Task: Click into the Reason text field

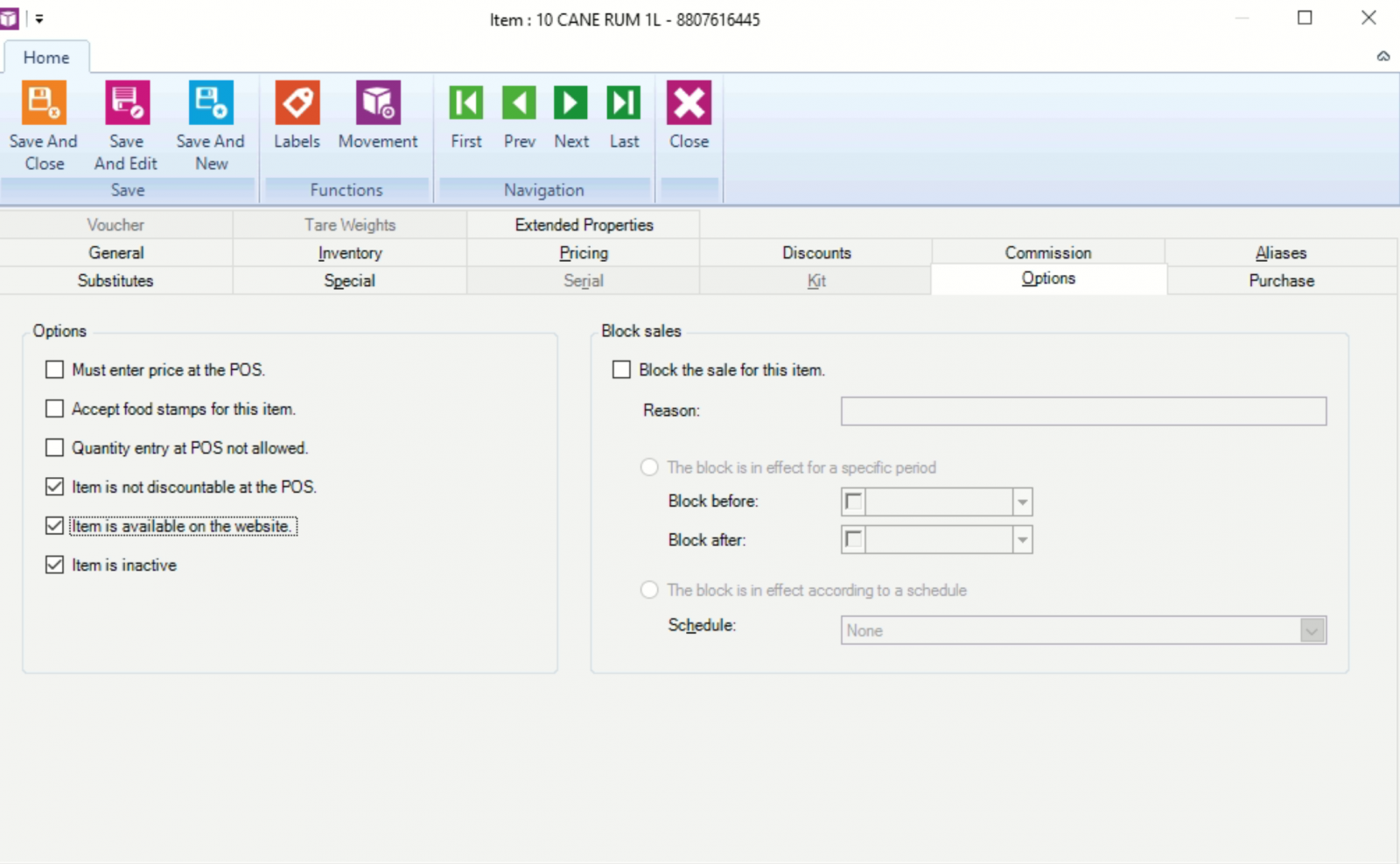Action: [x=1082, y=411]
